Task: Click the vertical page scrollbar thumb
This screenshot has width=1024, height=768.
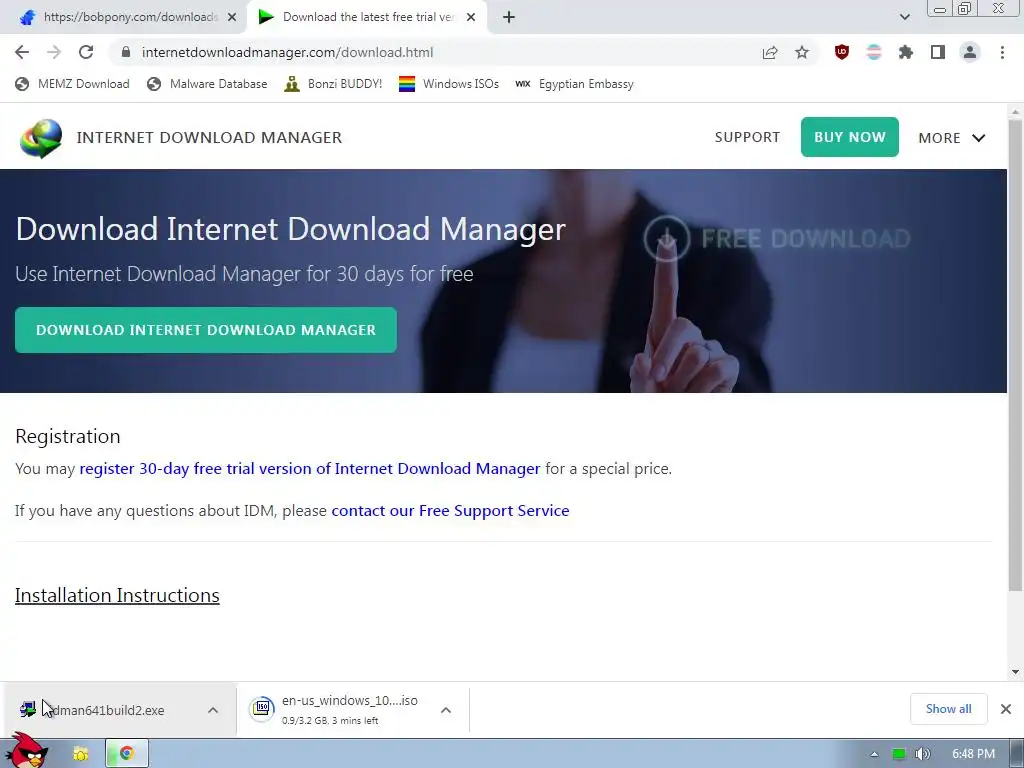Action: click(x=1015, y=355)
